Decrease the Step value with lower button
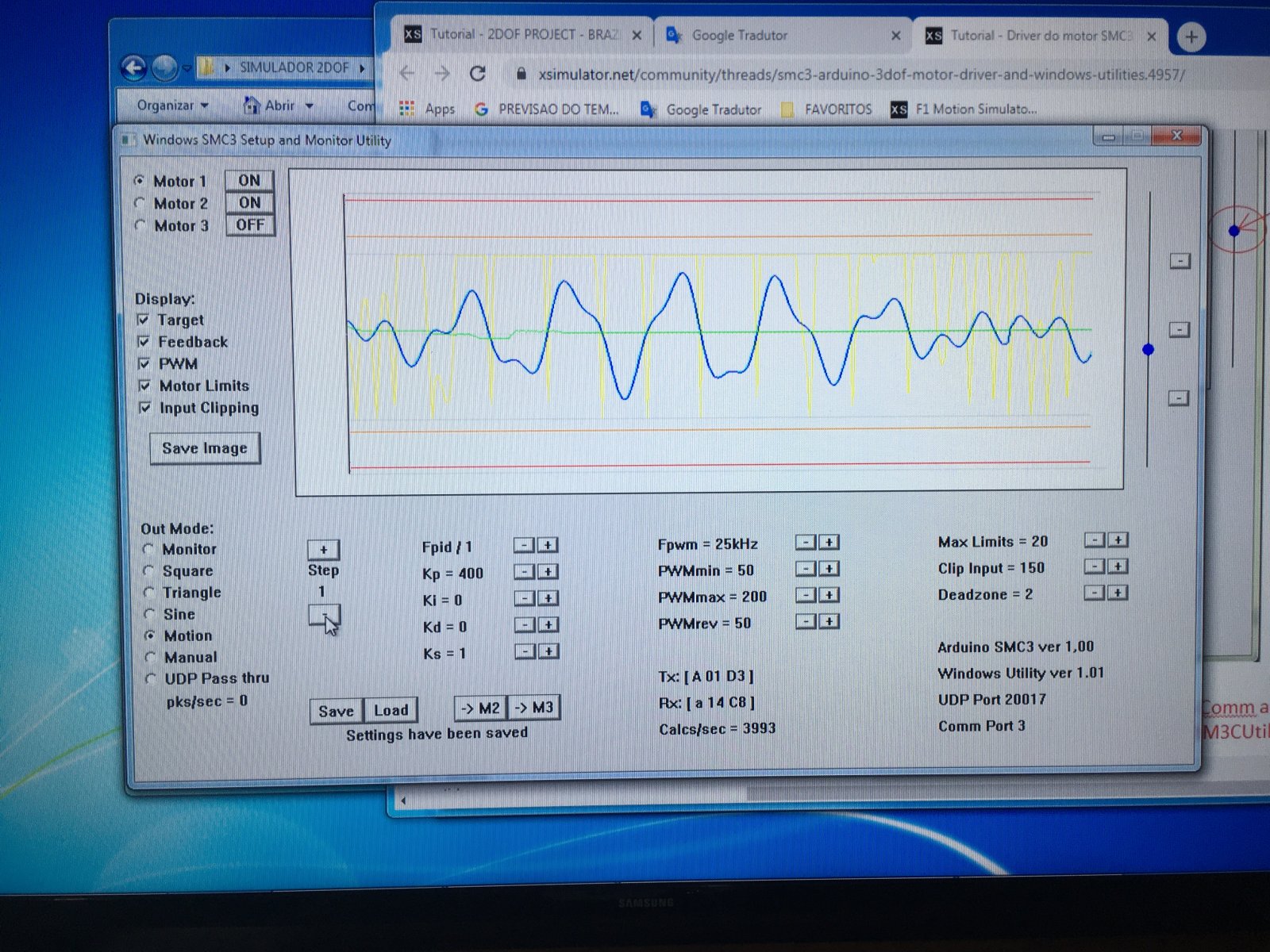The image size is (1270, 952). coord(324,615)
